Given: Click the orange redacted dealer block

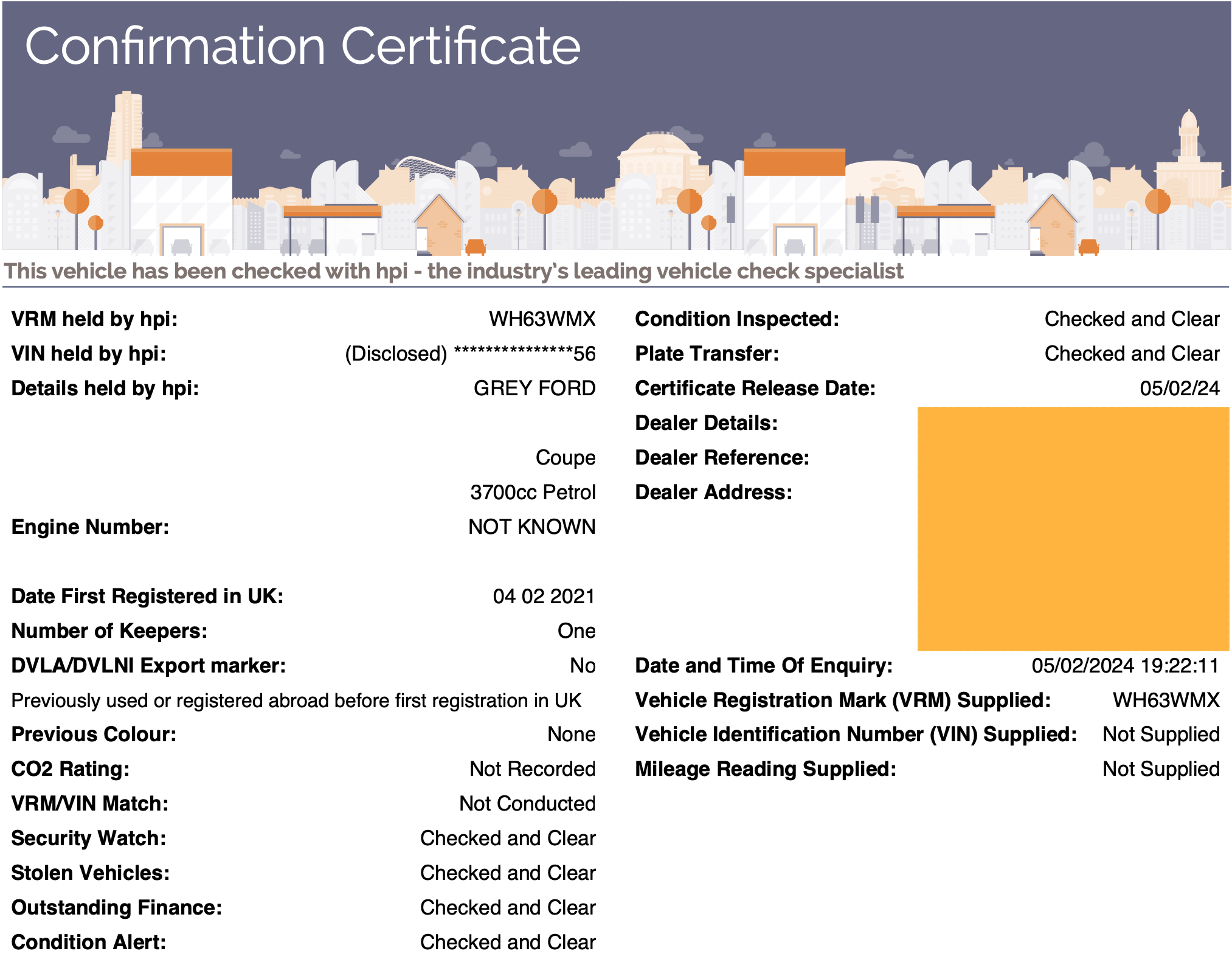Looking at the screenshot, I should coord(1073,529).
